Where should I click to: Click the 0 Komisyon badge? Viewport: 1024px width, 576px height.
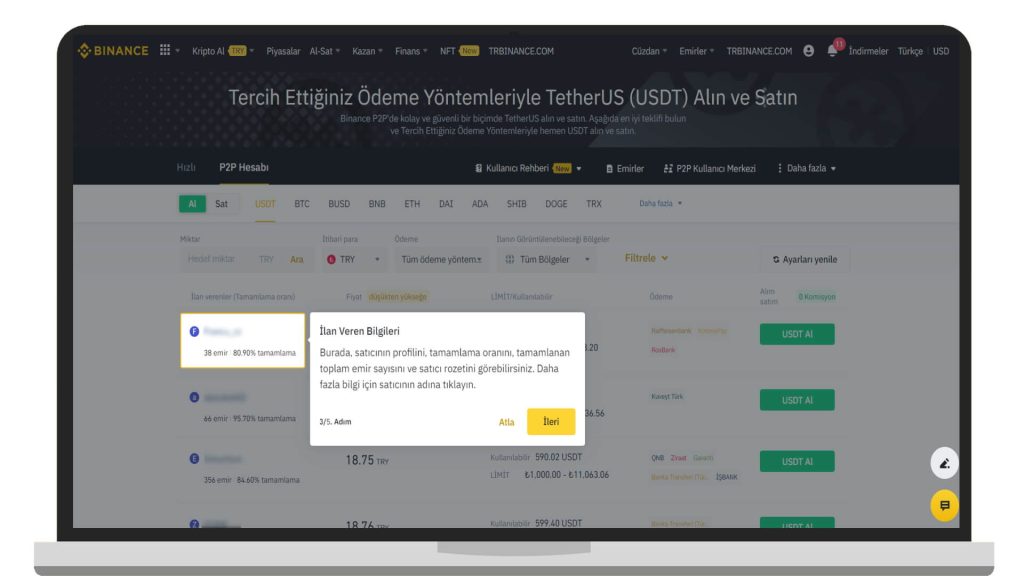click(x=816, y=296)
